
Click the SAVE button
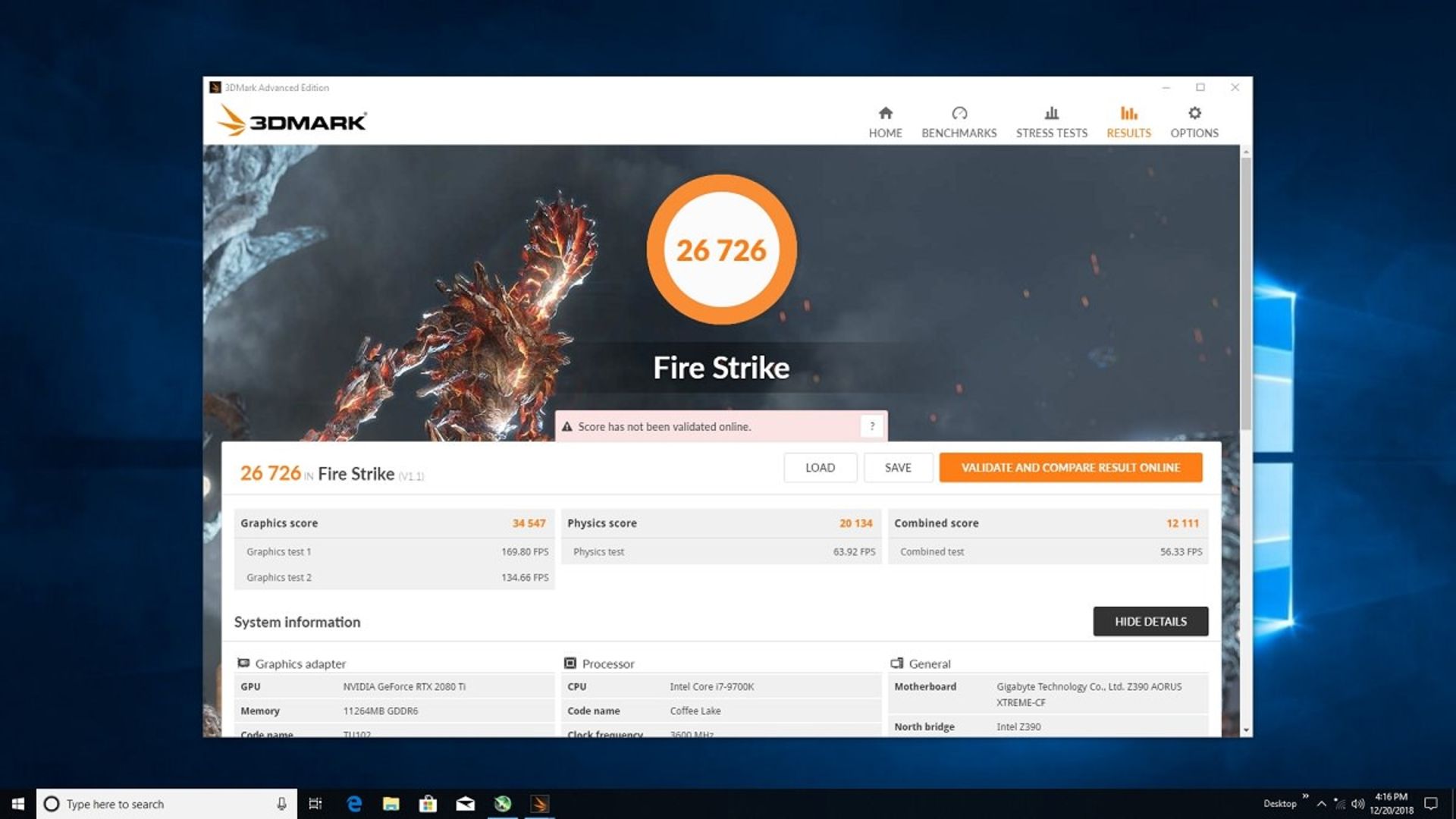pos(898,468)
